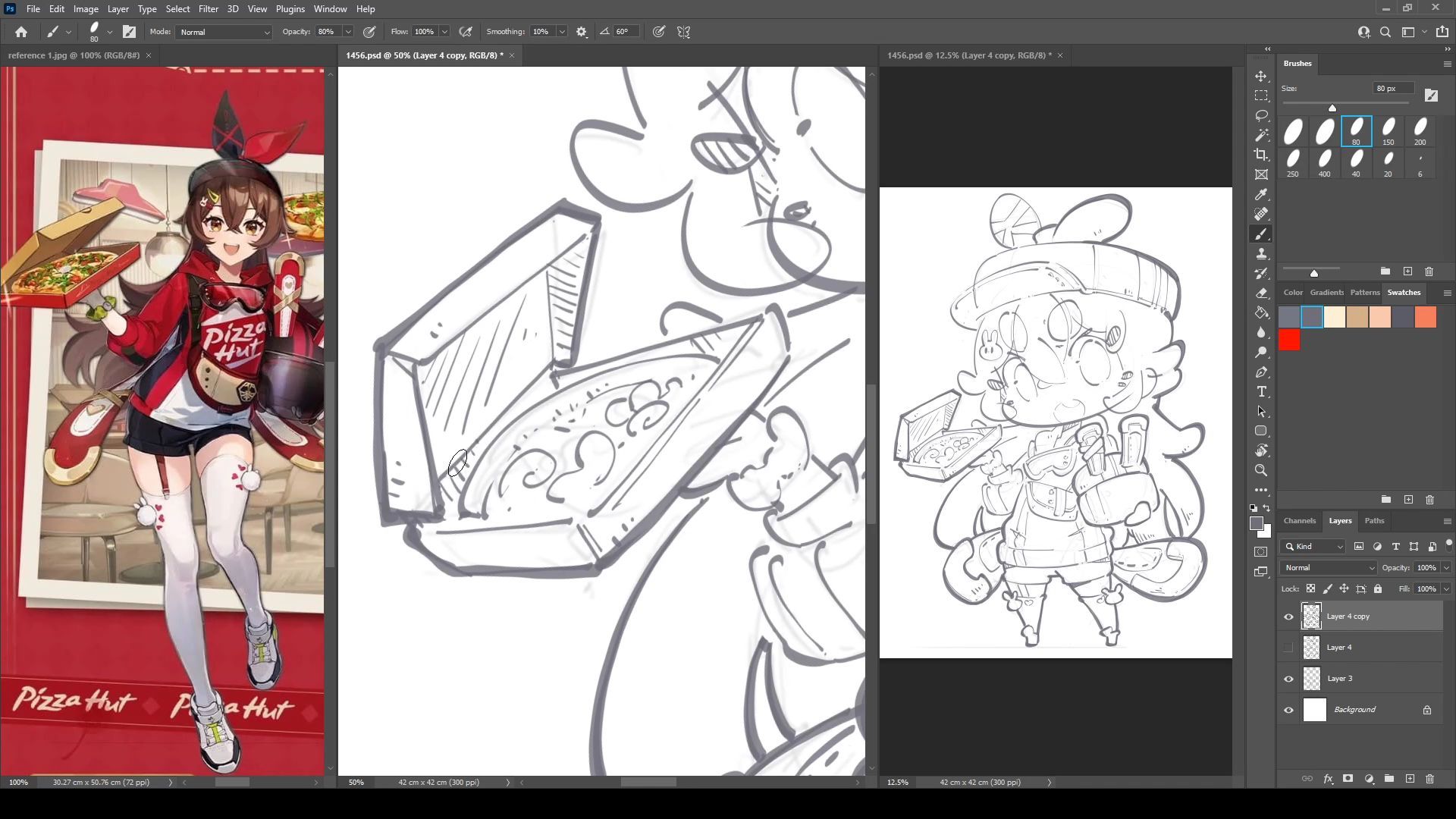The height and width of the screenshot is (819, 1456).
Task: Select the Horizontal Type tool
Action: (x=1261, y=392)
